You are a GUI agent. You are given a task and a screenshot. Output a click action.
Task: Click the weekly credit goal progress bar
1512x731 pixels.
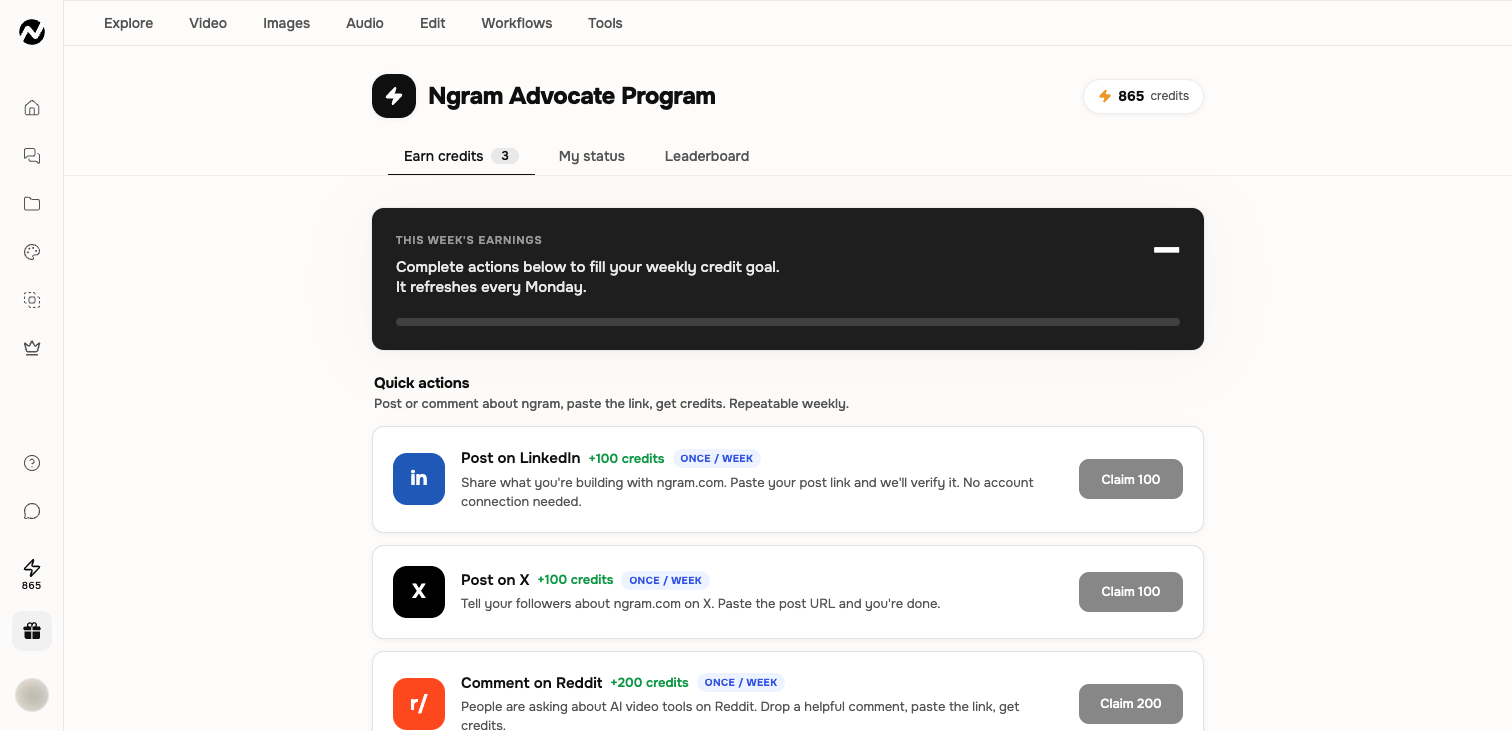tap(788, 322)
